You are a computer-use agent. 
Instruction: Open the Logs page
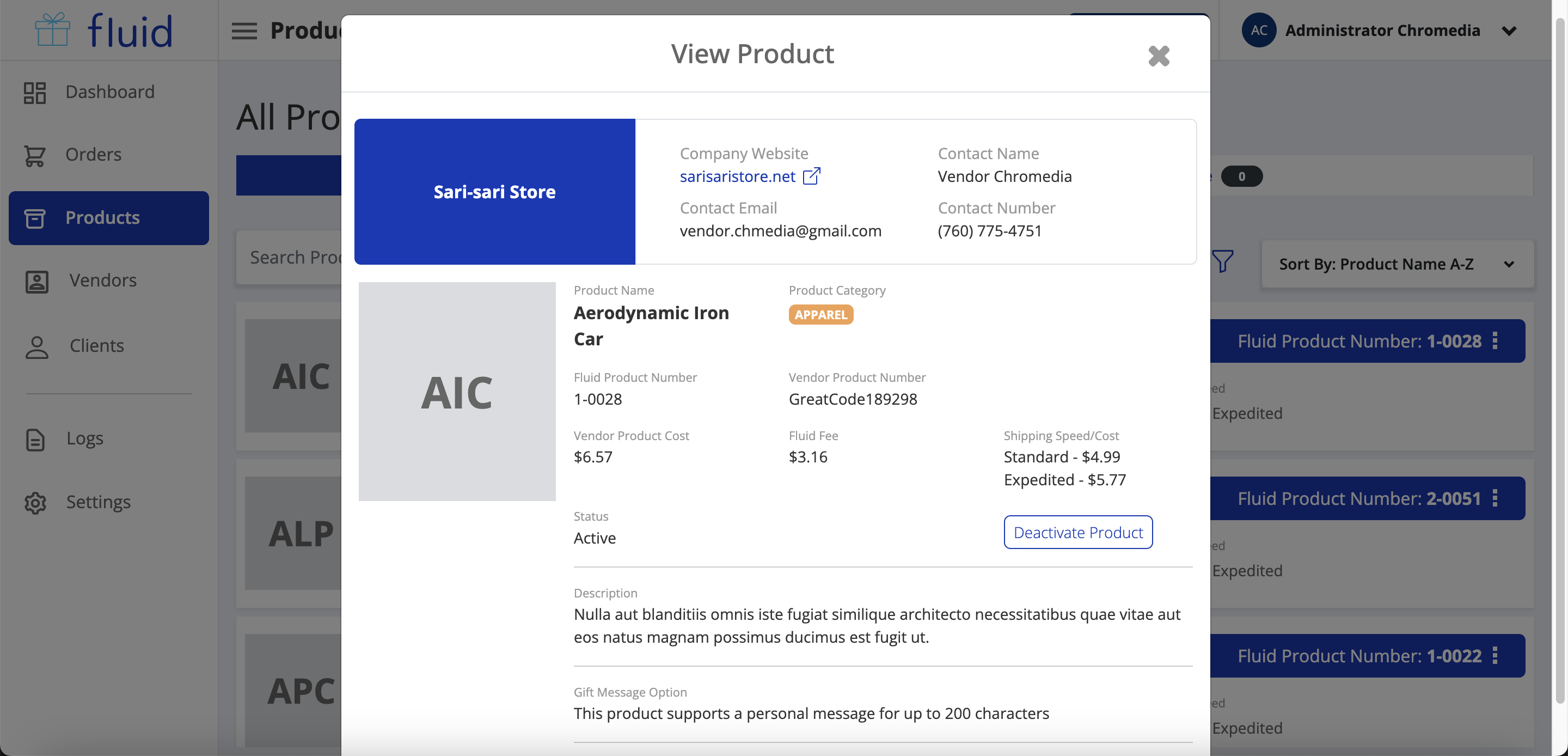click(x=84, y=438)
